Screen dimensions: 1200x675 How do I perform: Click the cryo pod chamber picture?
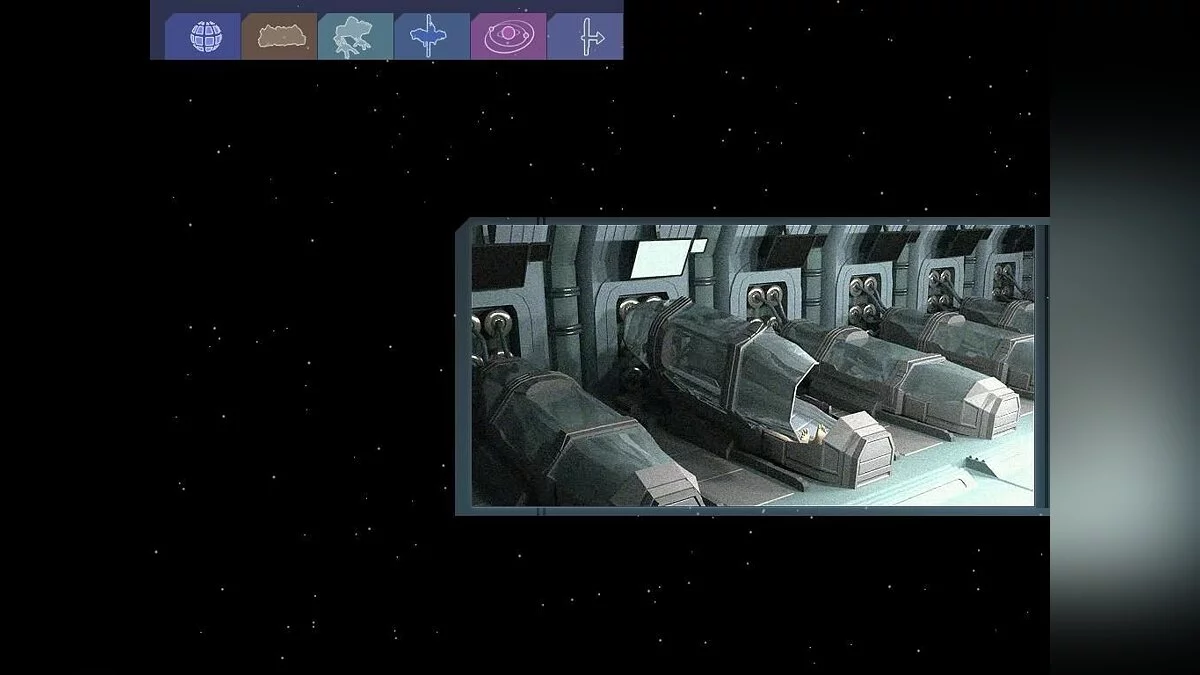pyautogui.click(x=752, y=366)
